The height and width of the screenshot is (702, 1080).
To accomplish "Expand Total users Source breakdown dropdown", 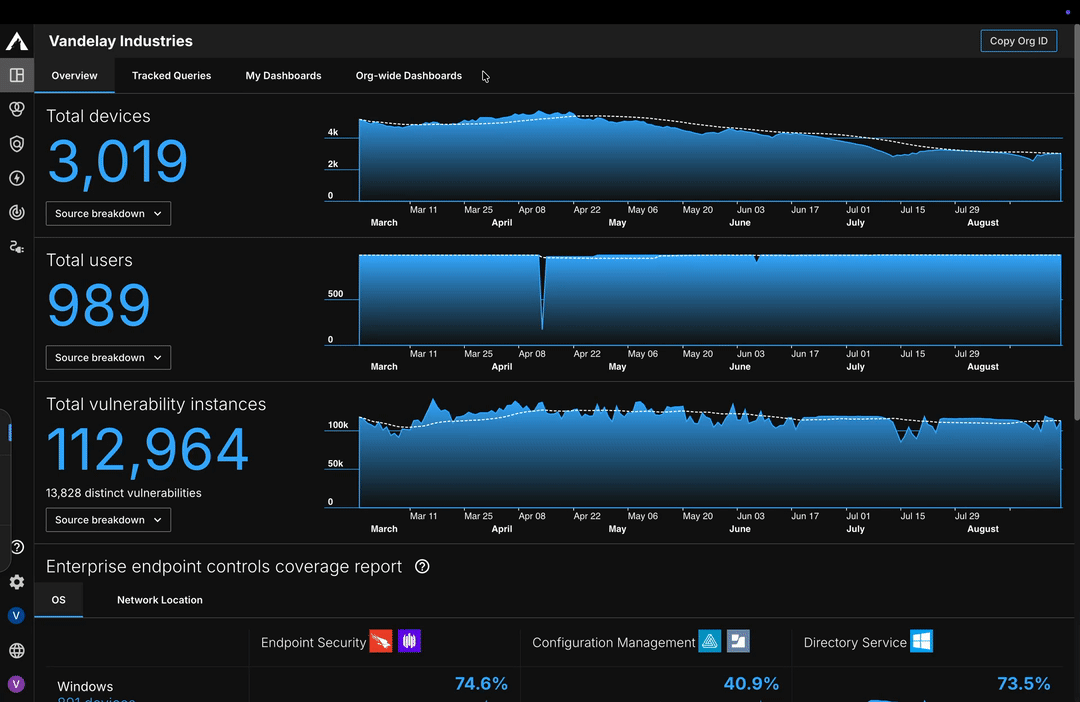I will [108, 358].
